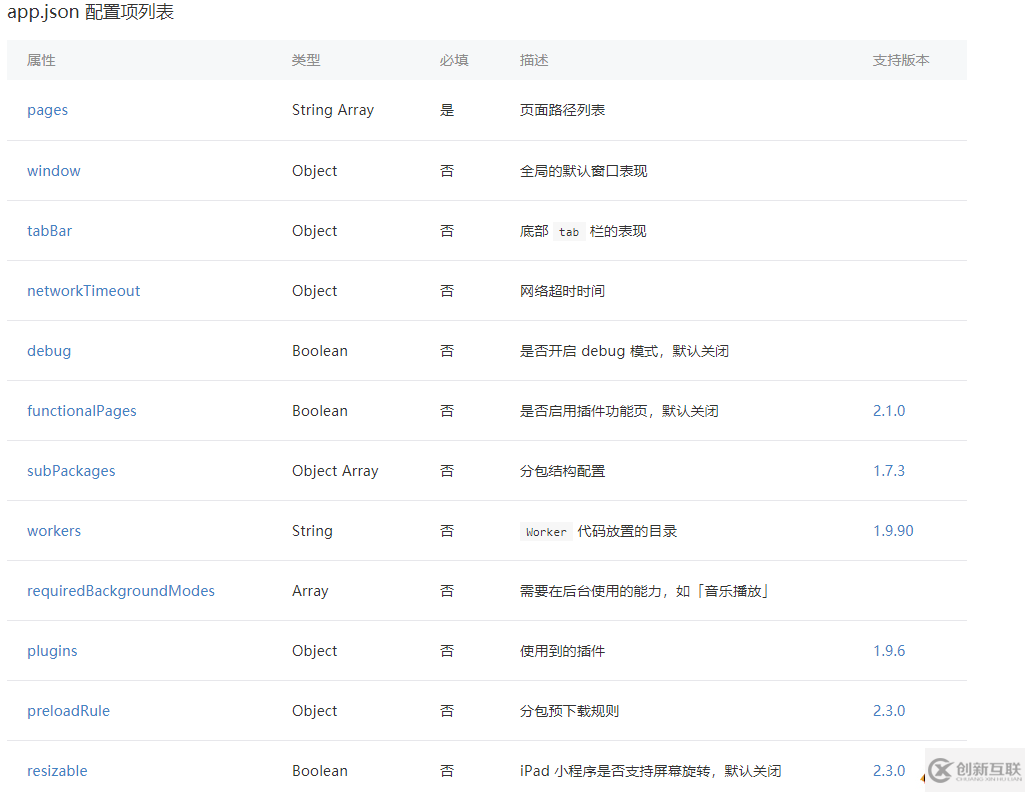This screenshot has height=792, width=1025.
Task: Click the functionalPages property link
Action: (x=82, y=411)
